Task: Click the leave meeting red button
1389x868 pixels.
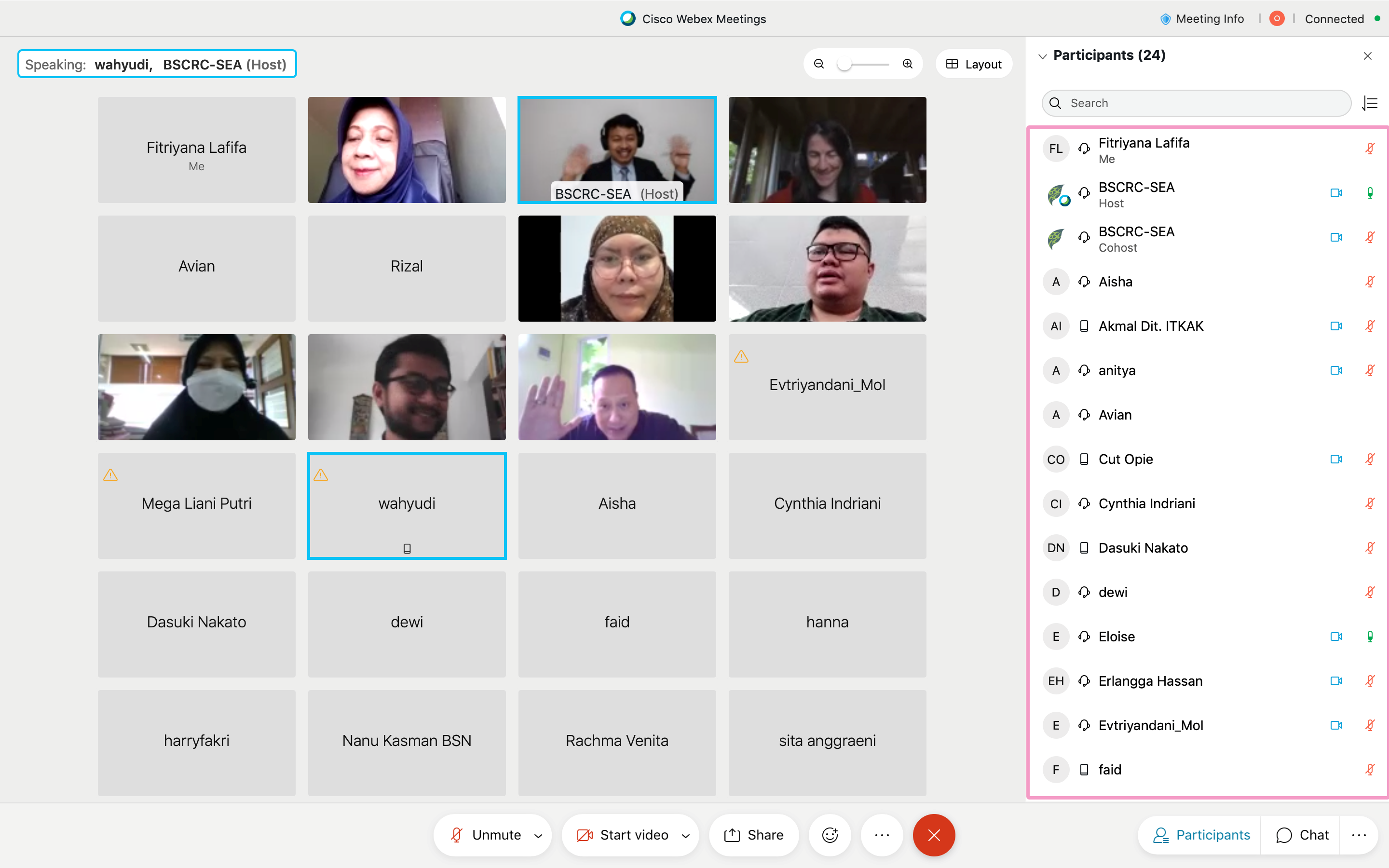Action: click(934, 835)
